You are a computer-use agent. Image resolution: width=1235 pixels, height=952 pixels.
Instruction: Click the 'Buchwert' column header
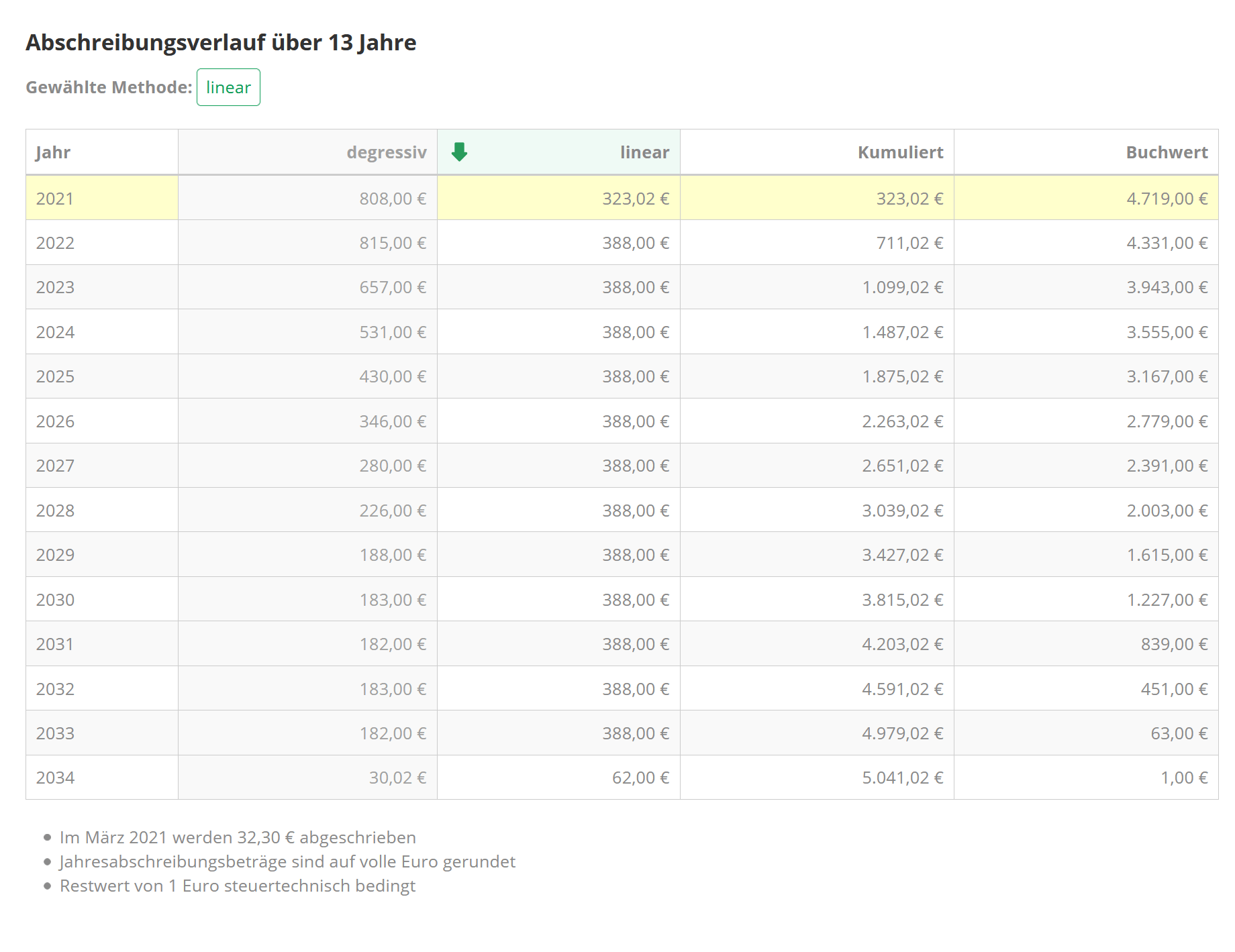click(1166, 152)
